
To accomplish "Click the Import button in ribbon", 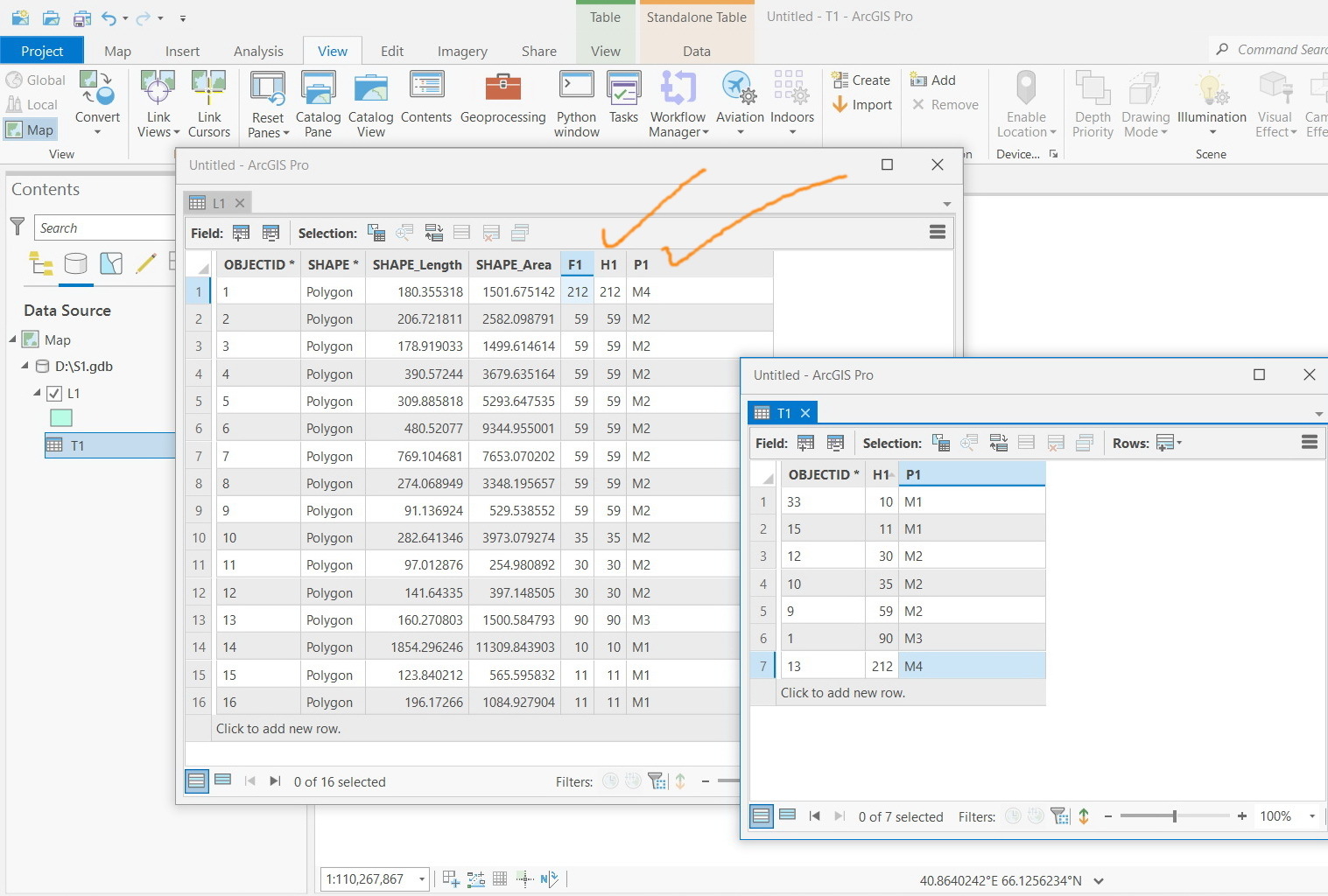I will tap(861, 104).
